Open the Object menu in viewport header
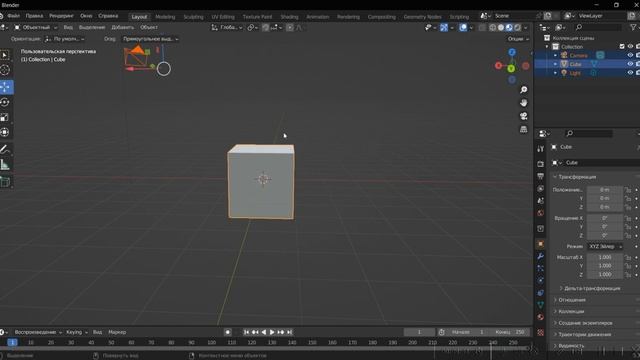Viewport: 640px width, 360px height. point(149,27)
